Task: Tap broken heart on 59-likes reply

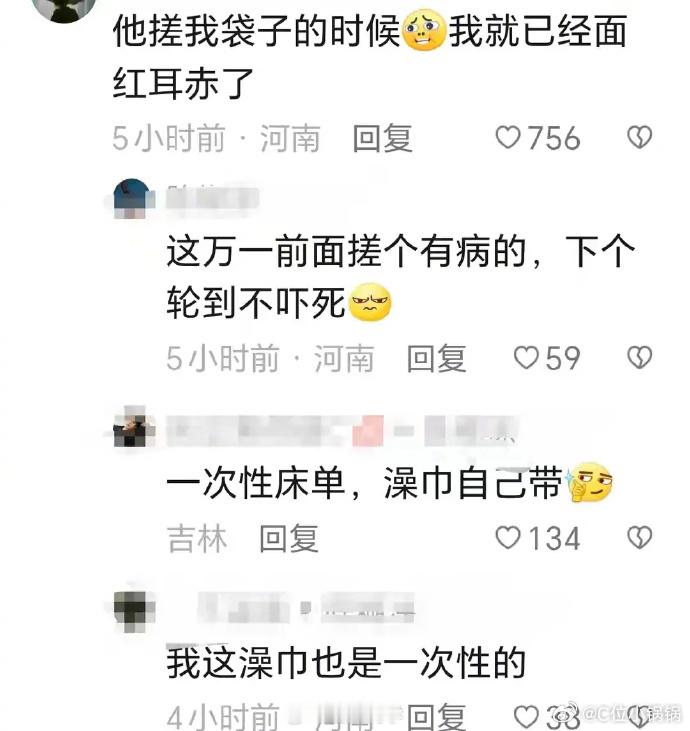Action: click(x=639, y=358)
